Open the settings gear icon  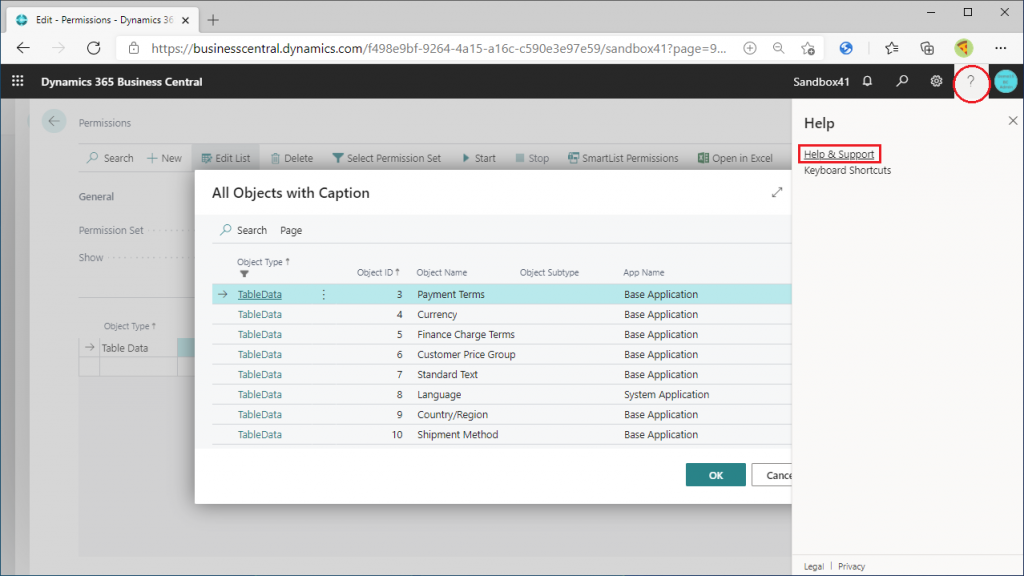click(936, 81)
